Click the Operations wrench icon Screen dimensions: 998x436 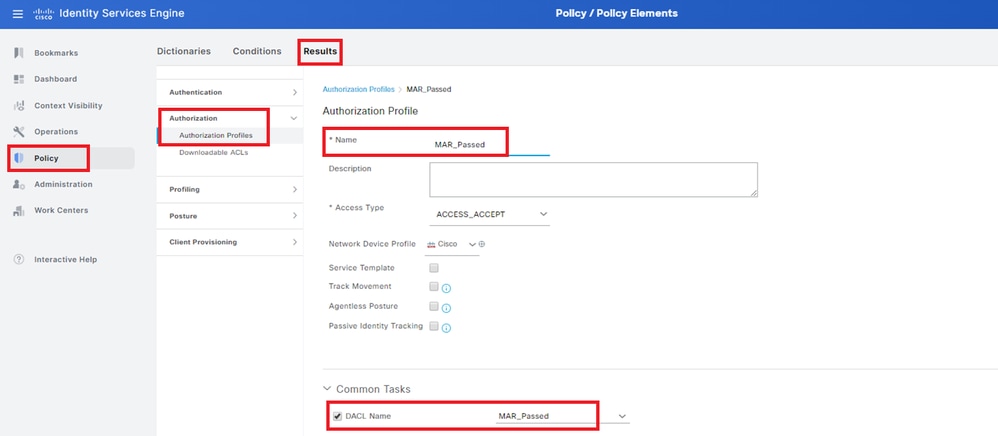coord(18,132)
